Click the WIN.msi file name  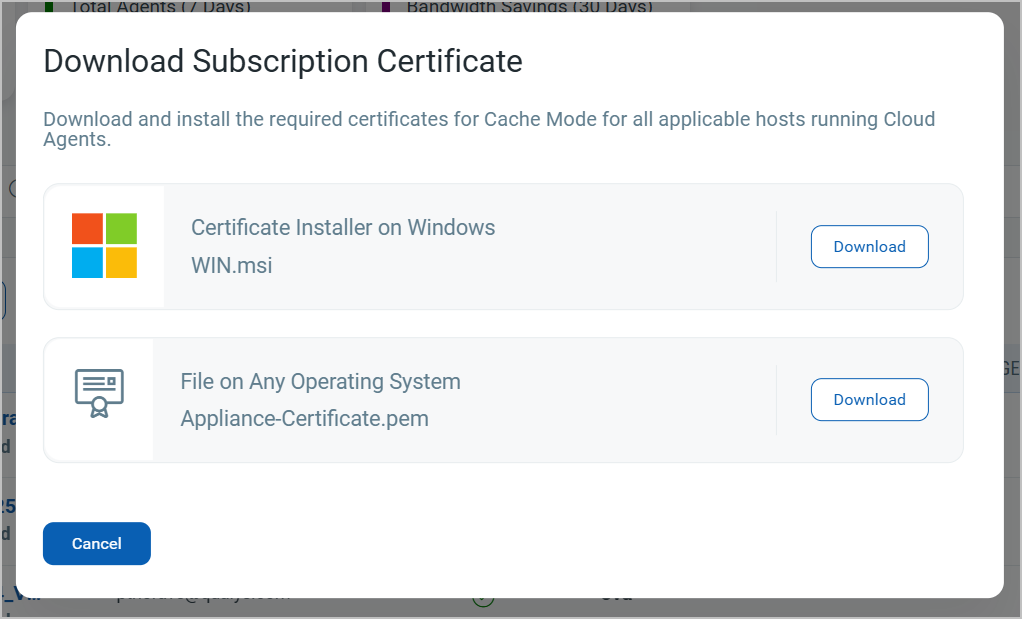(x=232, y=266)
